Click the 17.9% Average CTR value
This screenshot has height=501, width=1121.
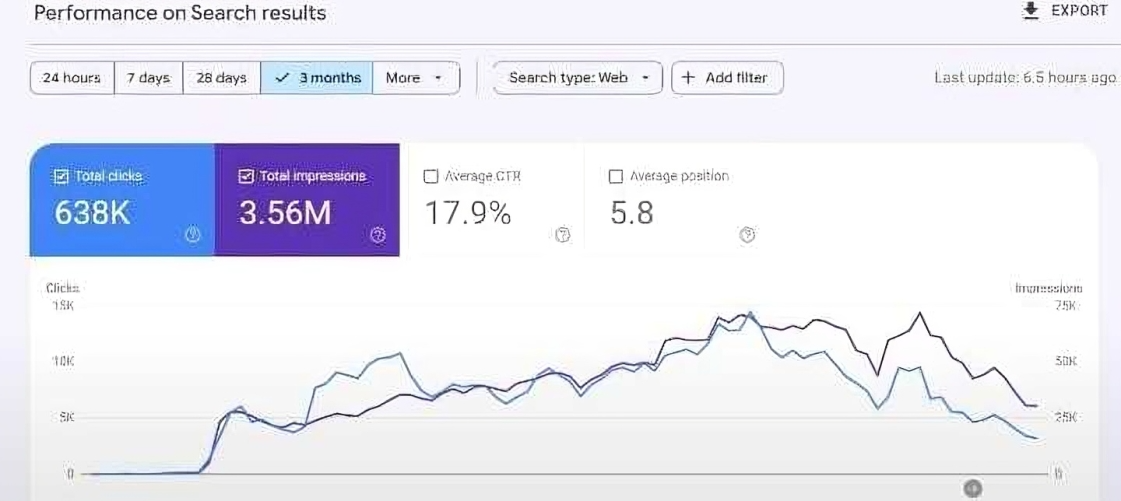[x=468, y=213]
